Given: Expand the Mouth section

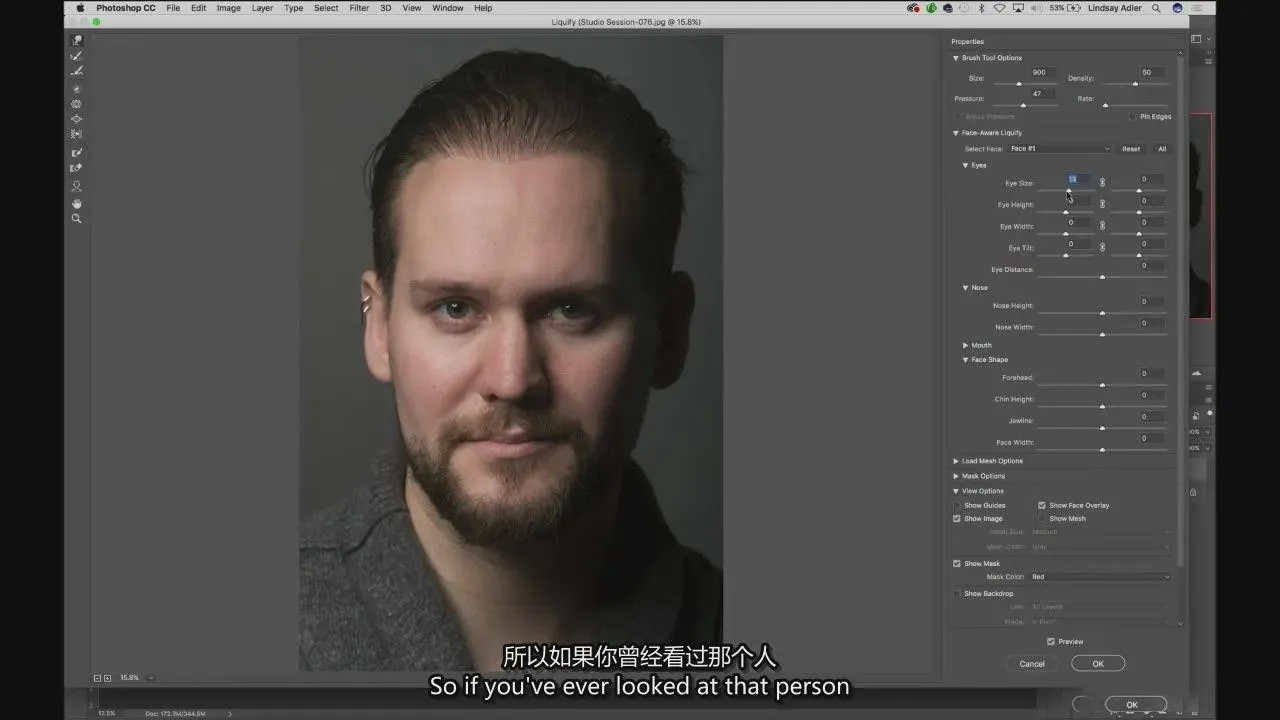Looking at the screenshot, I should (x=966, y=346).
